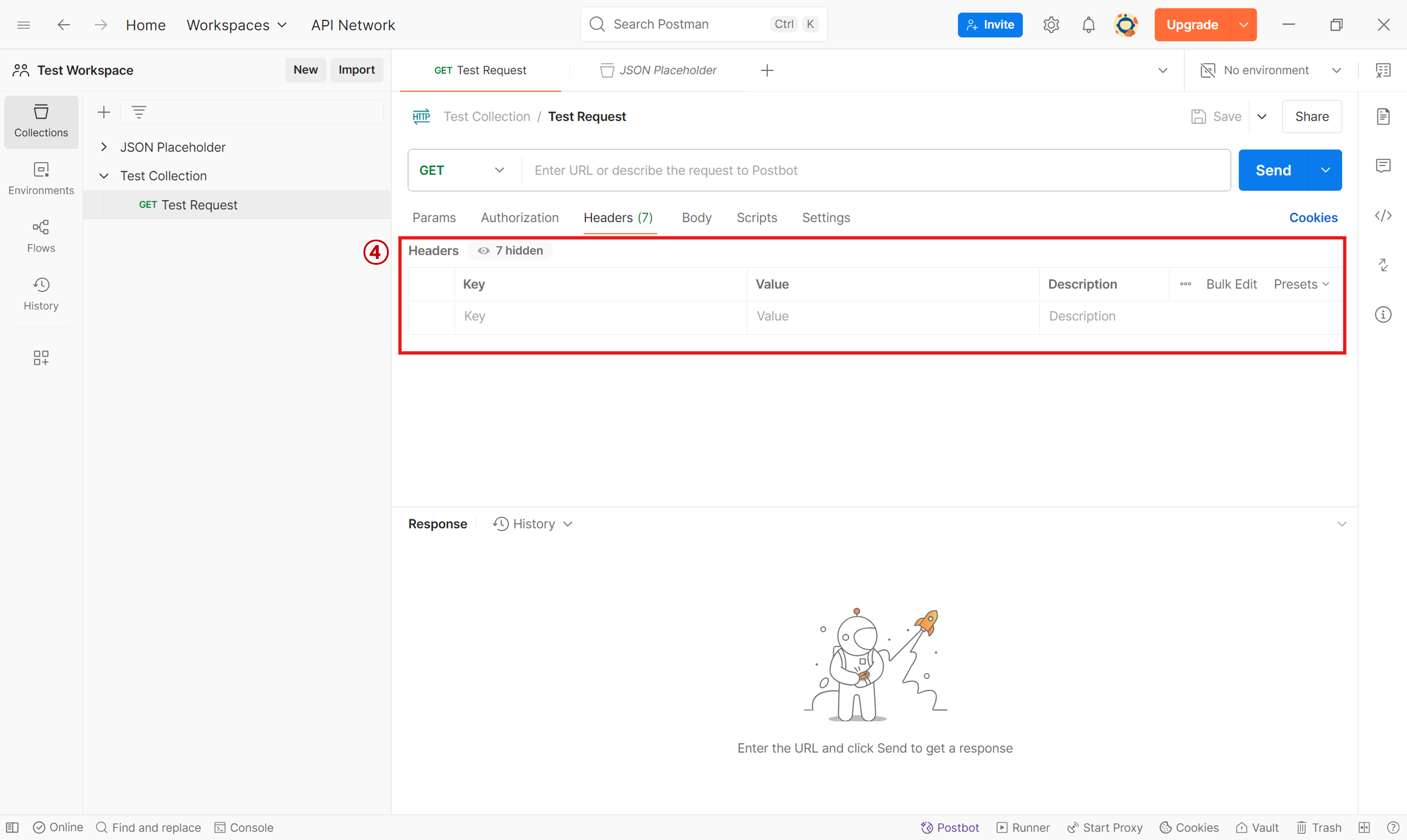The height and width of the screenshot is (840, 1407).
Task: Open Flows in the sidebar
Action: coord(41,237)
